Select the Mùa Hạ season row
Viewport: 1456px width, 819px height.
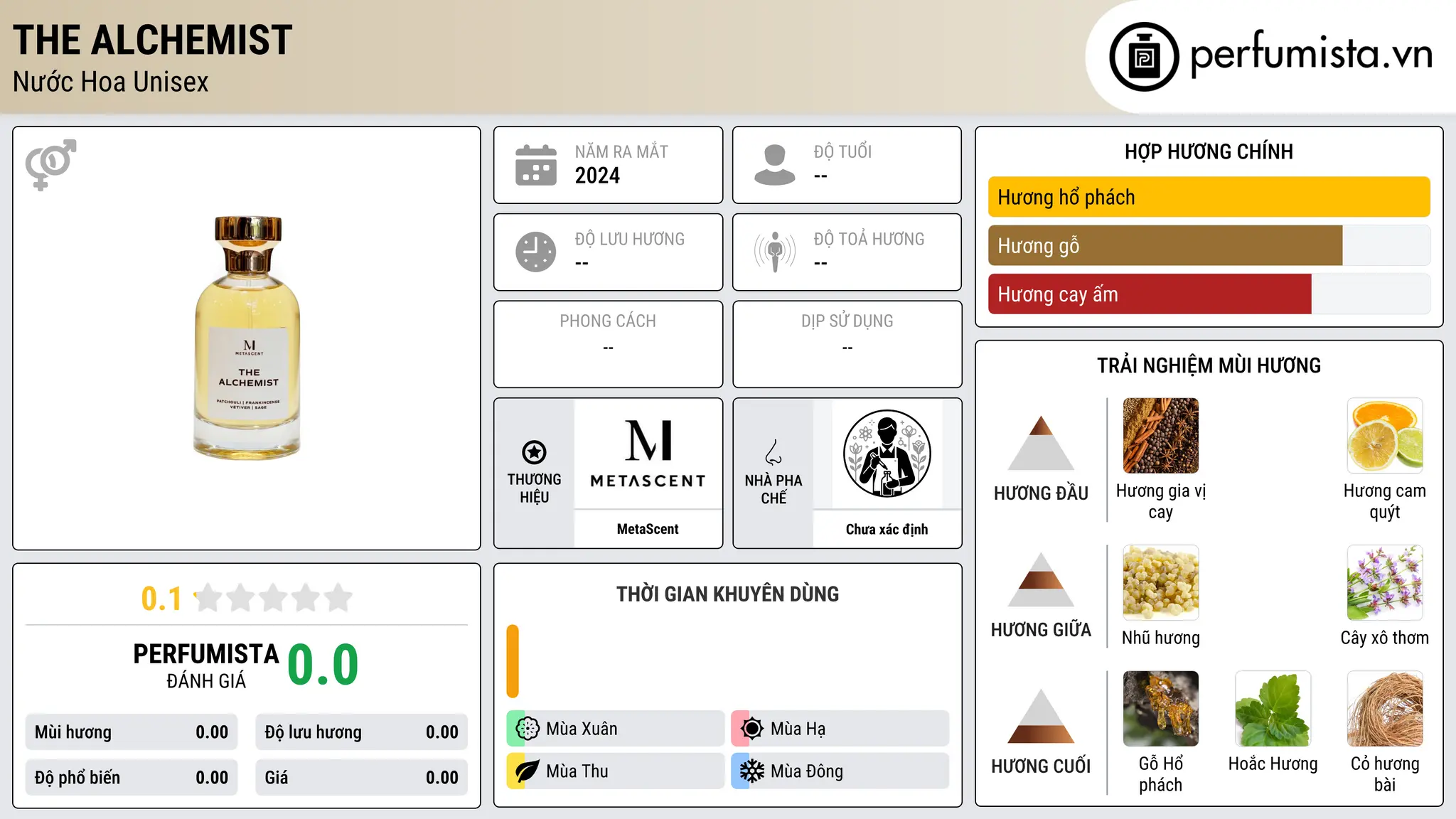pyautogui.click(x=840, y=729)
